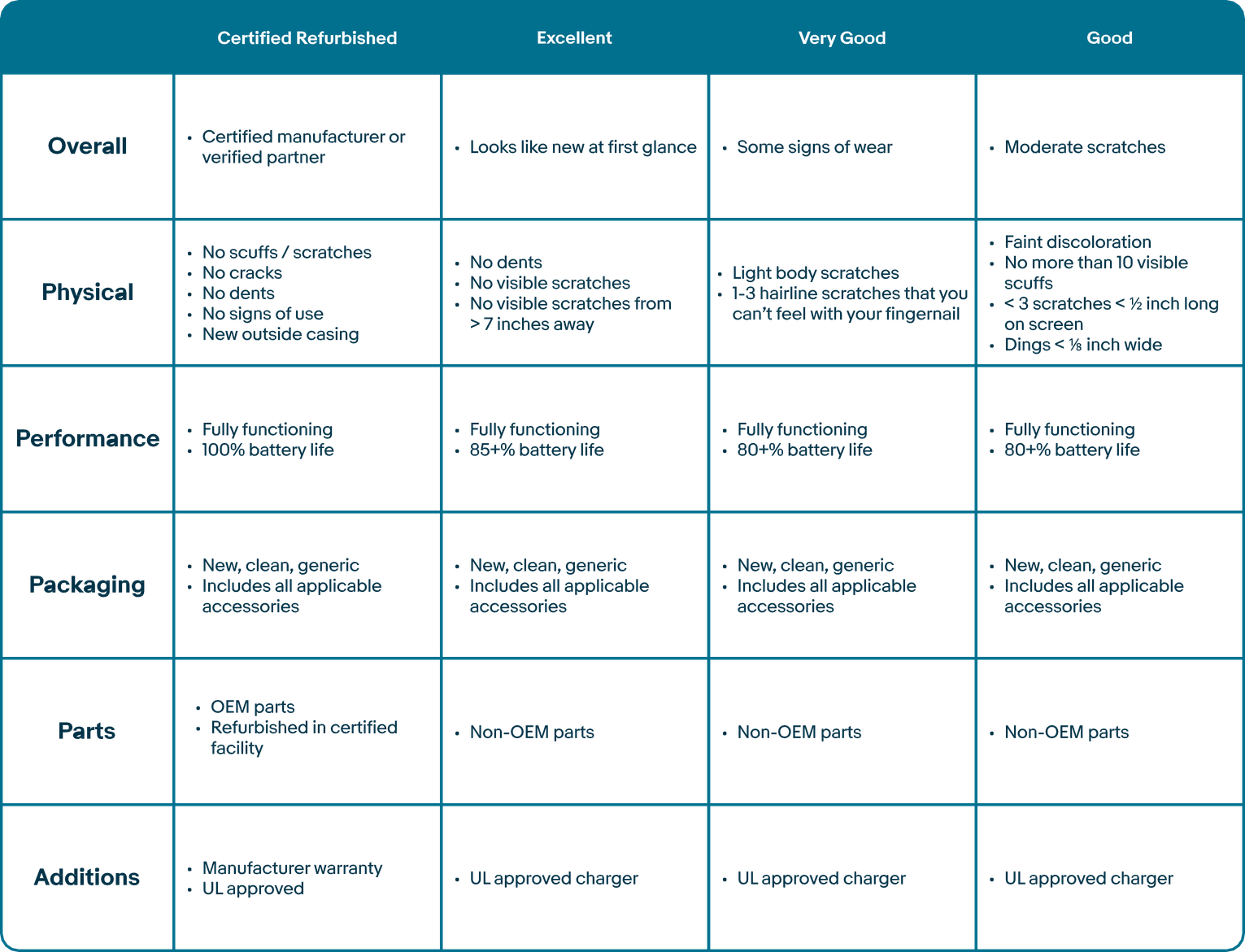Screen dimensions: 1245x952
Task: Click 'Looks like new at first glance' text
Action: [583, 147]
